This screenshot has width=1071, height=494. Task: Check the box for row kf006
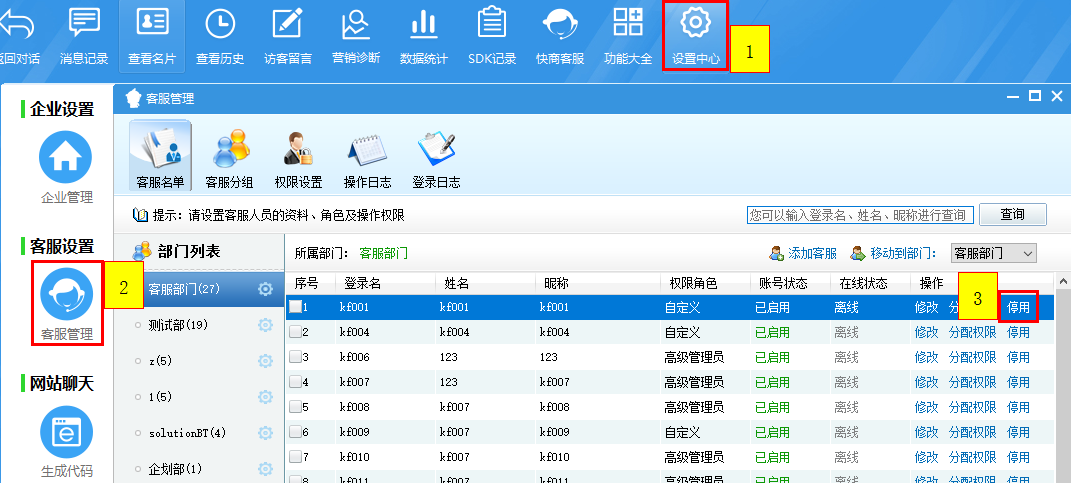(x=295, y=357)
